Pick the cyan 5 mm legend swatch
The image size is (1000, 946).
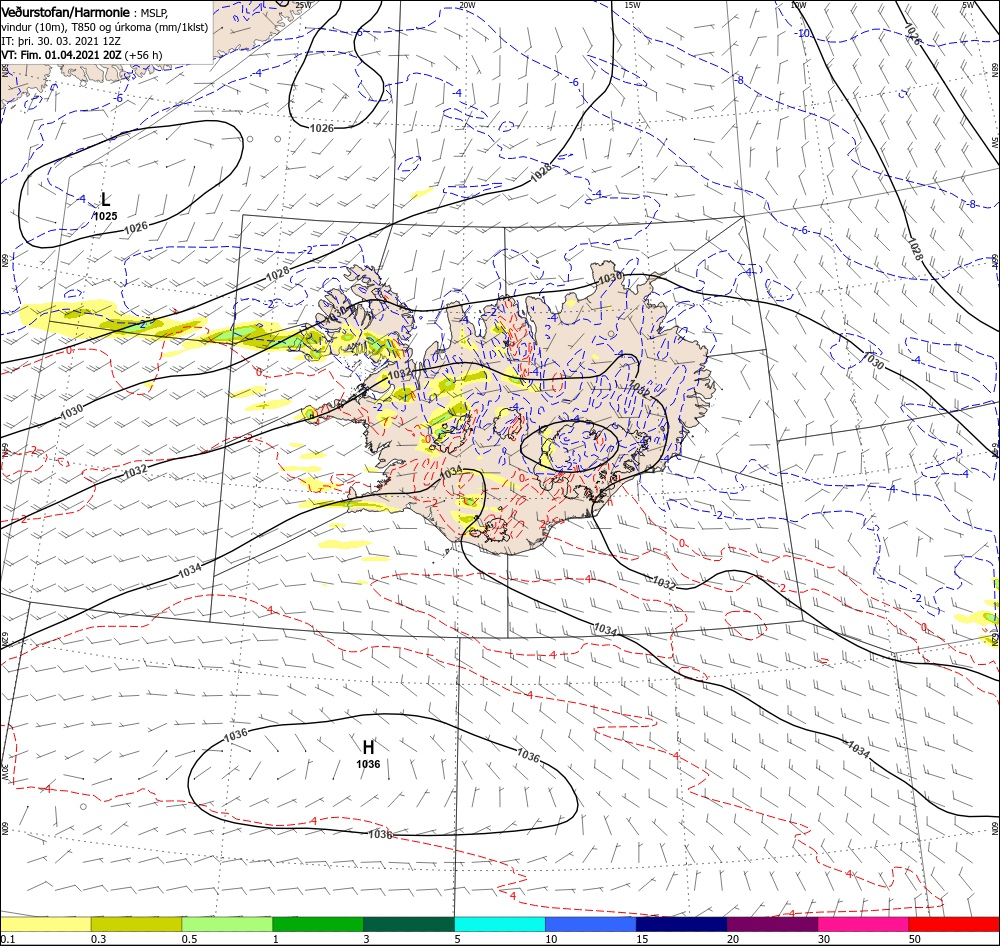tap(500, 924)
